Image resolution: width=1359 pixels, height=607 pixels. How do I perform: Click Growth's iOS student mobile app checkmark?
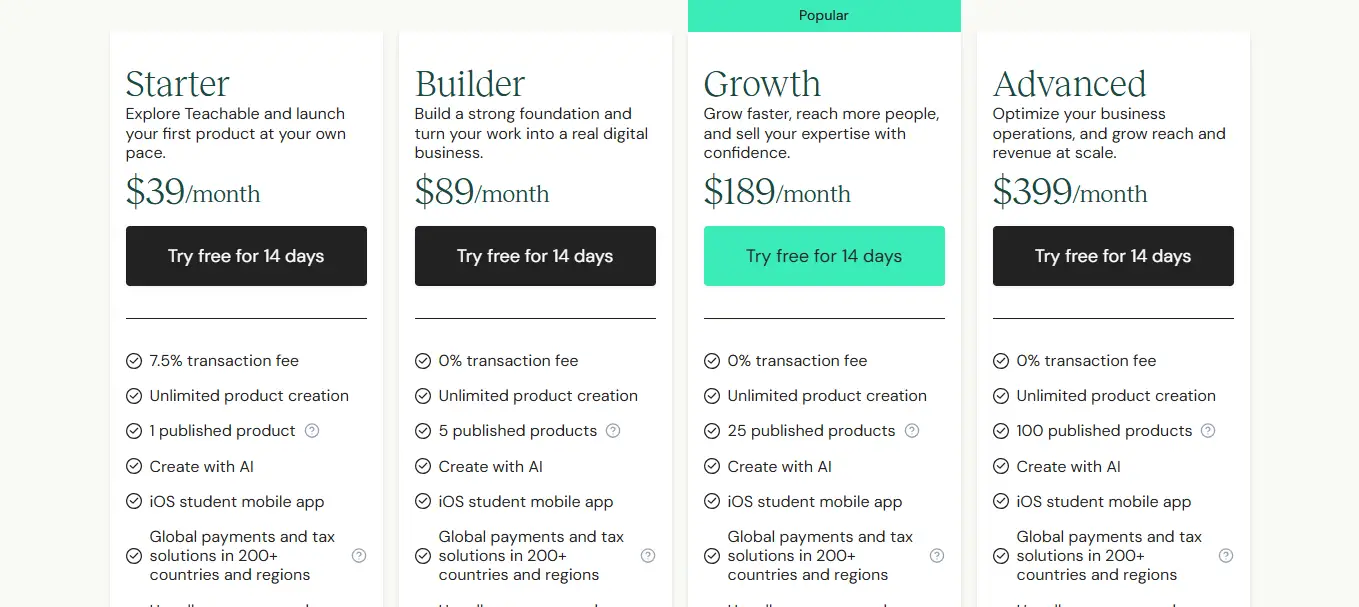pos(712,502)
